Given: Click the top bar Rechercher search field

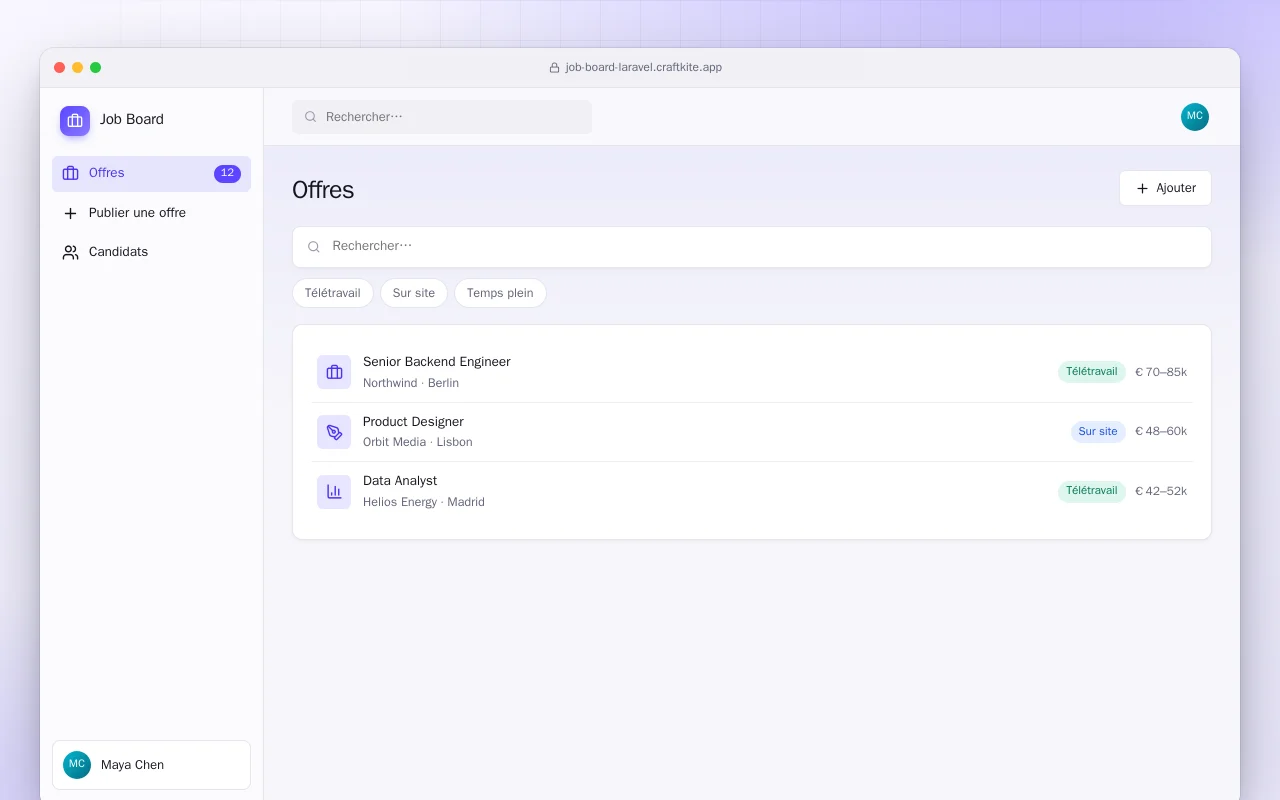Looking at the screenshot, I should tap(442, 117).
